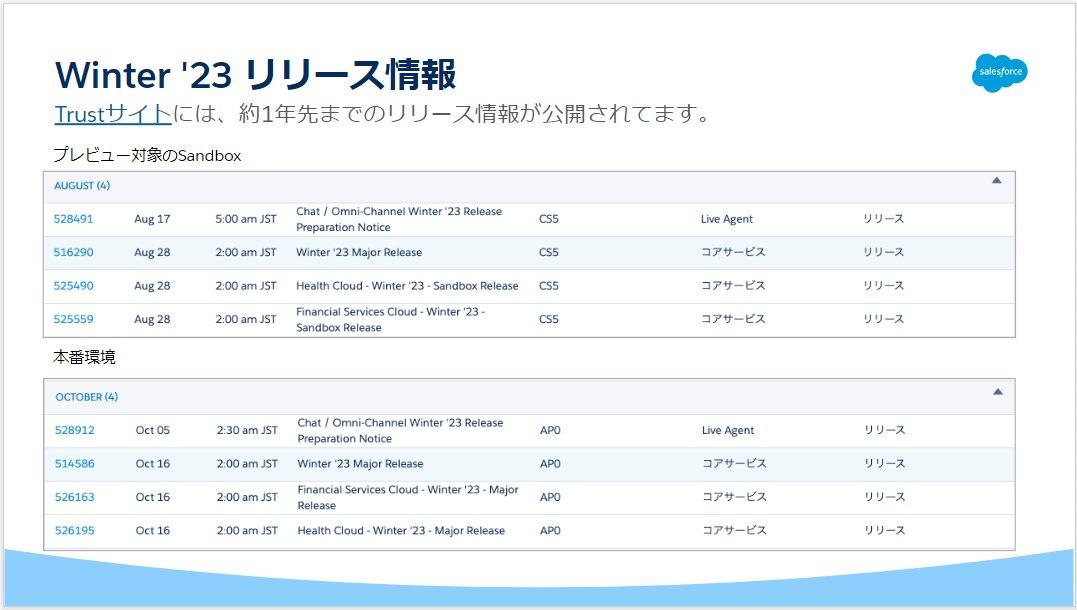
Task: Open maintenance ID 526163
Action: pos(74,497)
